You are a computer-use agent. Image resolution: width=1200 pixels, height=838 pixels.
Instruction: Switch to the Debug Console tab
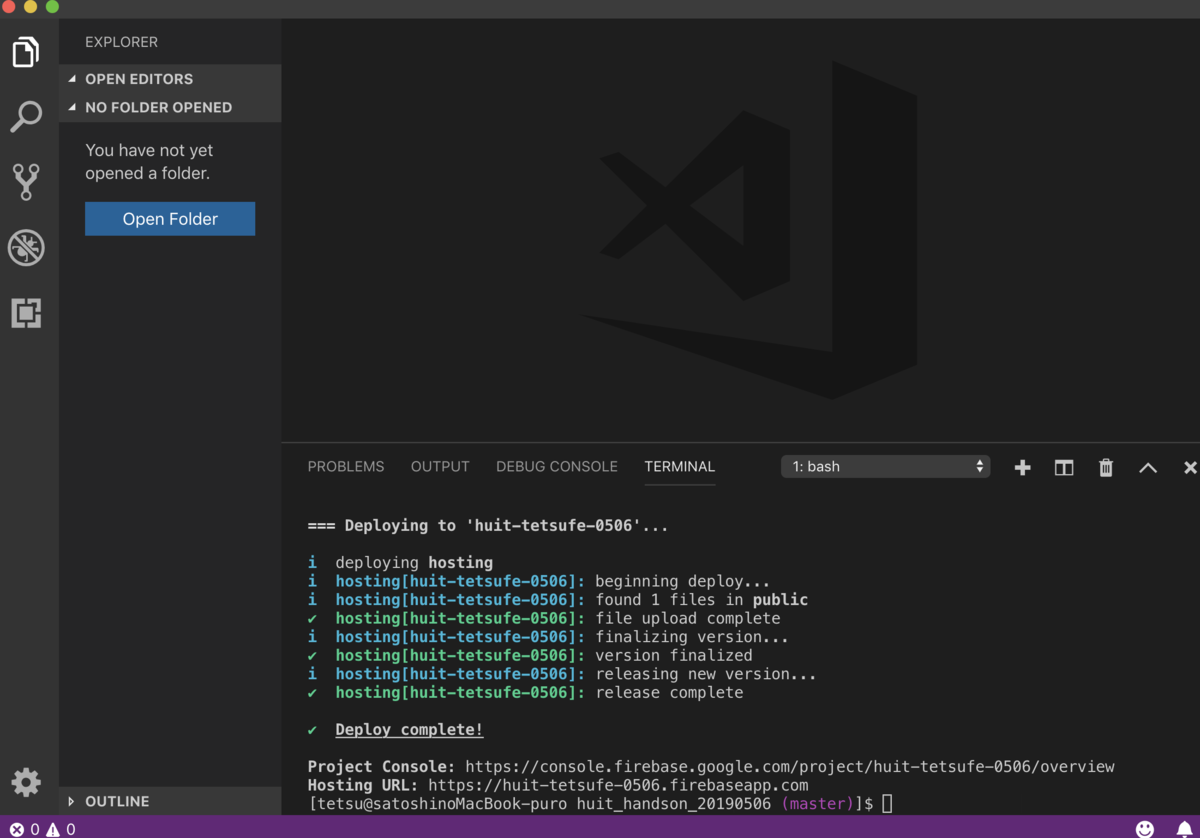(x=557, y=467)
